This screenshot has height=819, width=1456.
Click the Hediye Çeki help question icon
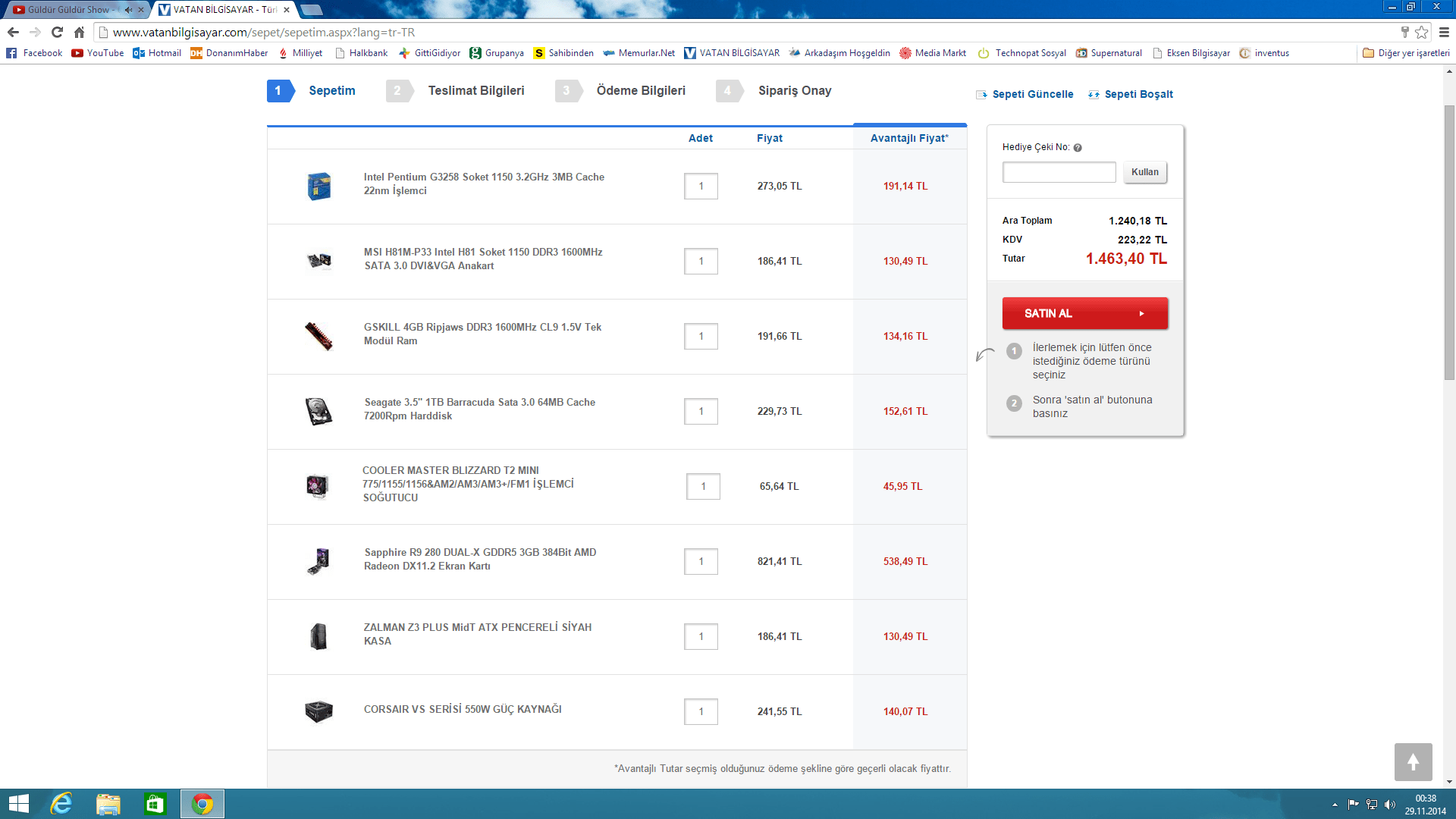[x=1078, y=148]
